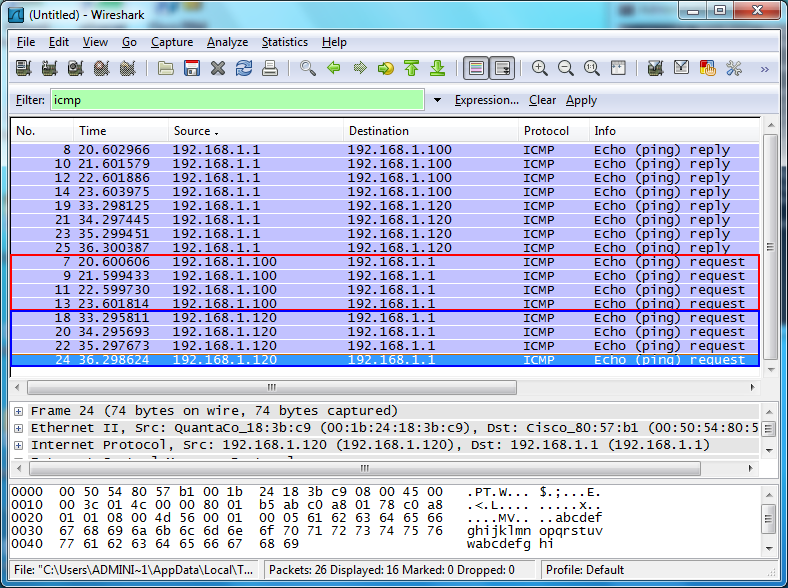Open the File menu

[26, 42]
